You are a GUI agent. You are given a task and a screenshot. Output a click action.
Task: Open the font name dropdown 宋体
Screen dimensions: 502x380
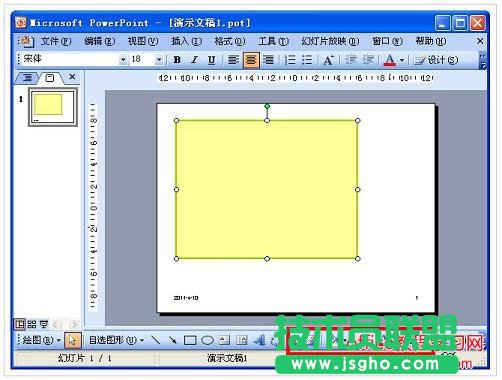tap(123, 60)
